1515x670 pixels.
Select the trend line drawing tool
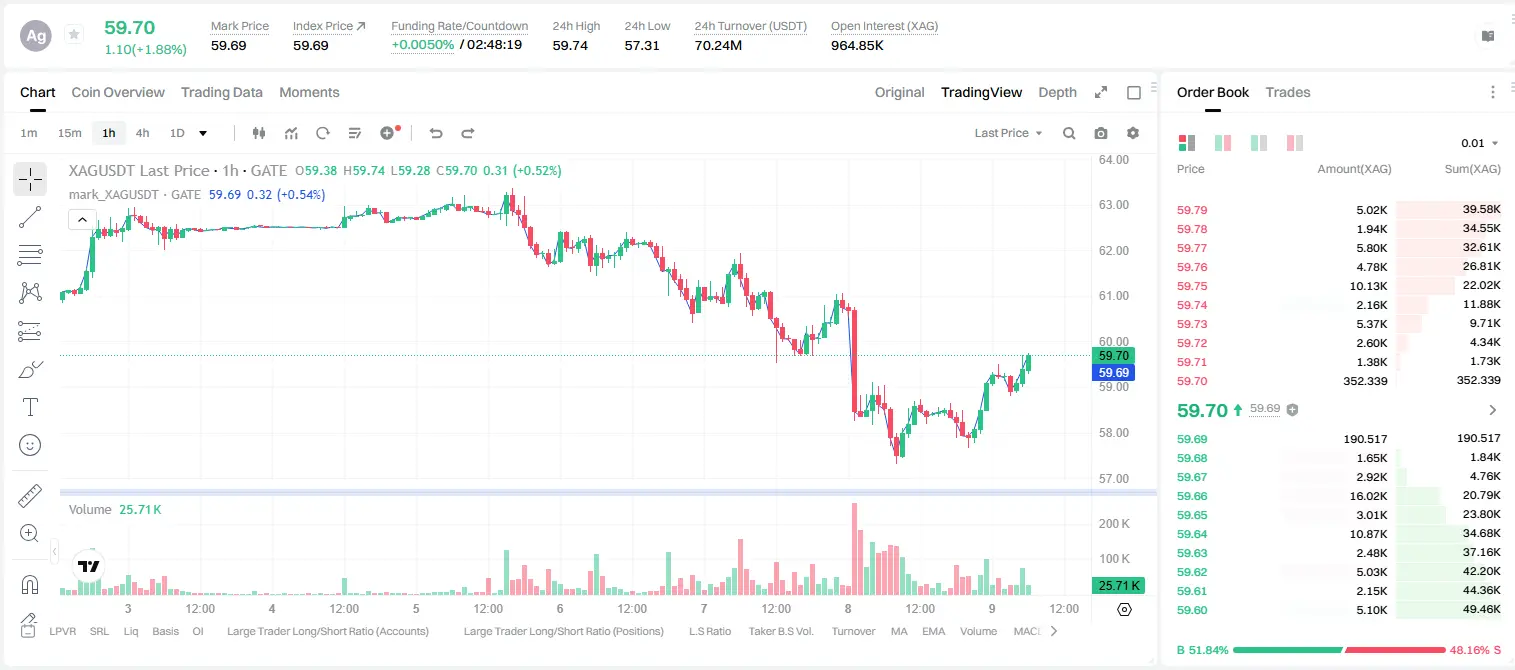click(x=30, y=217)
